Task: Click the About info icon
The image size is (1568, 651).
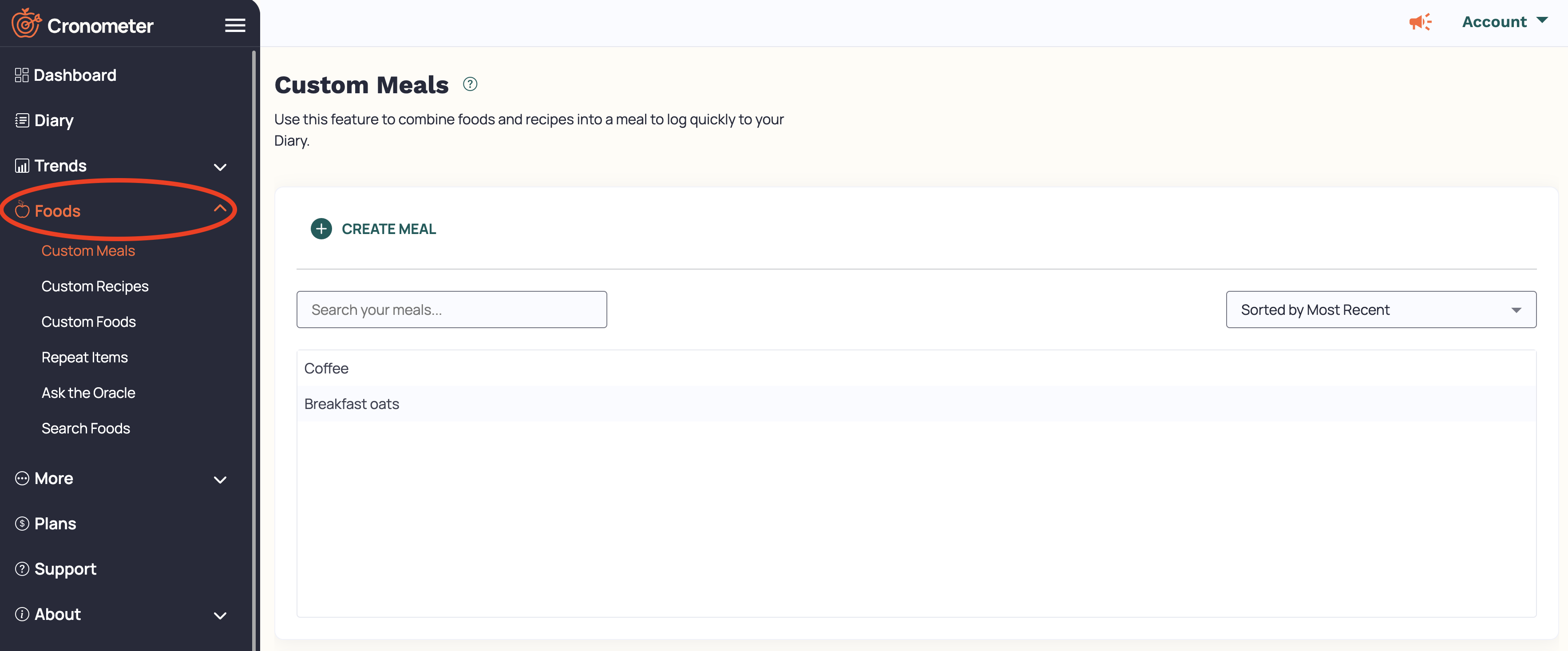Action: coord(22,614)
